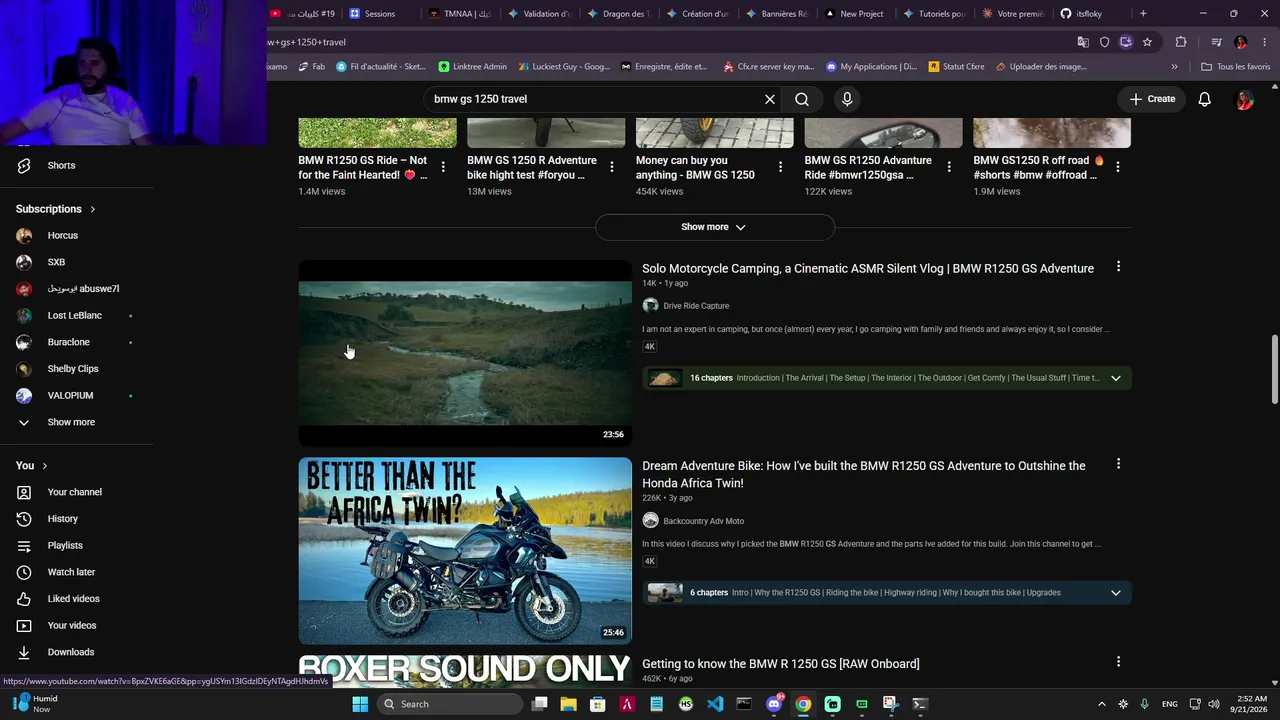The height and width of the screenshot is (720, 1280).
Task: Open Statut Cfxre bookmark
Action: point(956,67)
